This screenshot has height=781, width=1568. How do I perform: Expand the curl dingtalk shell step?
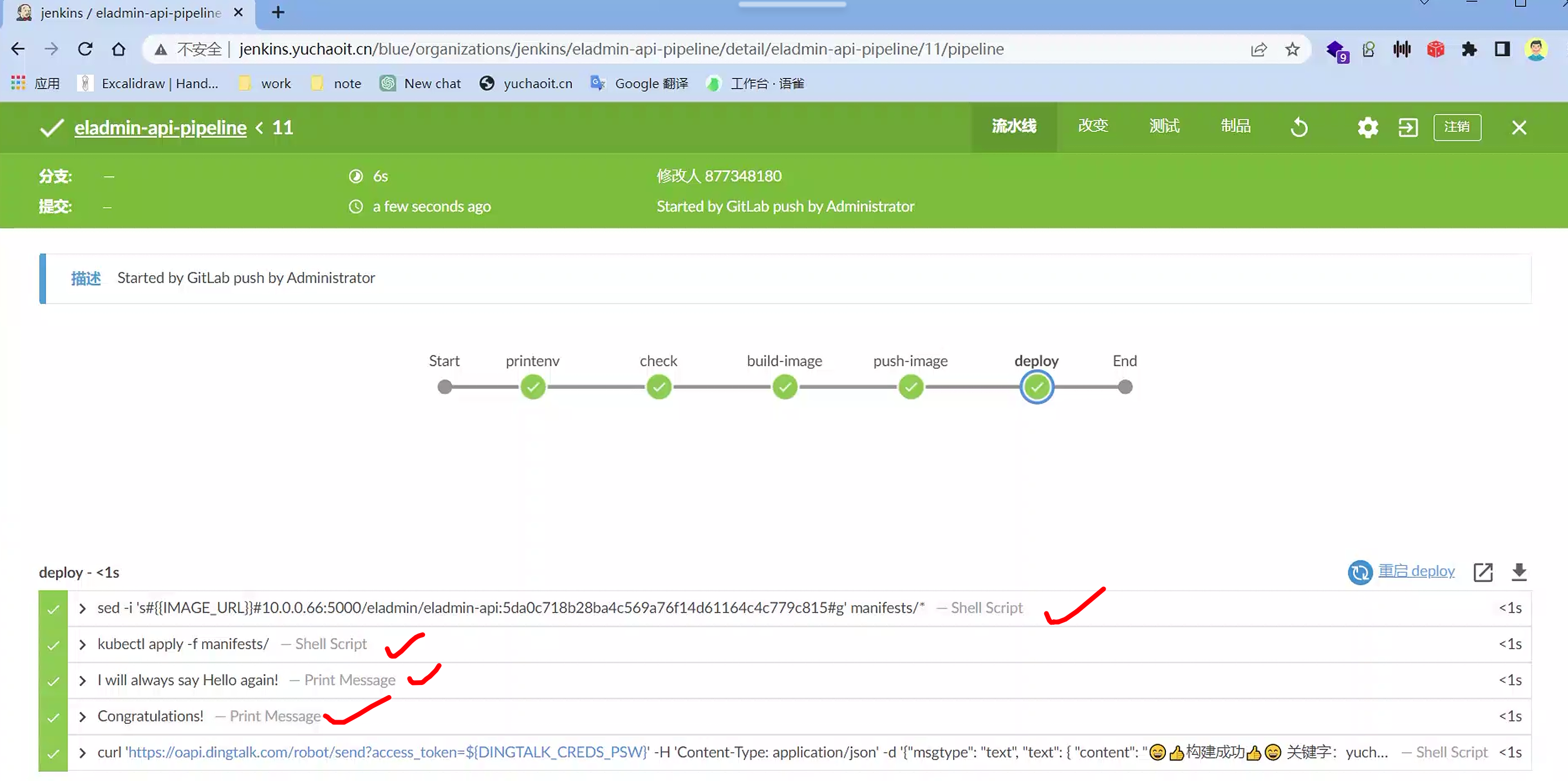tap(83, 752)
